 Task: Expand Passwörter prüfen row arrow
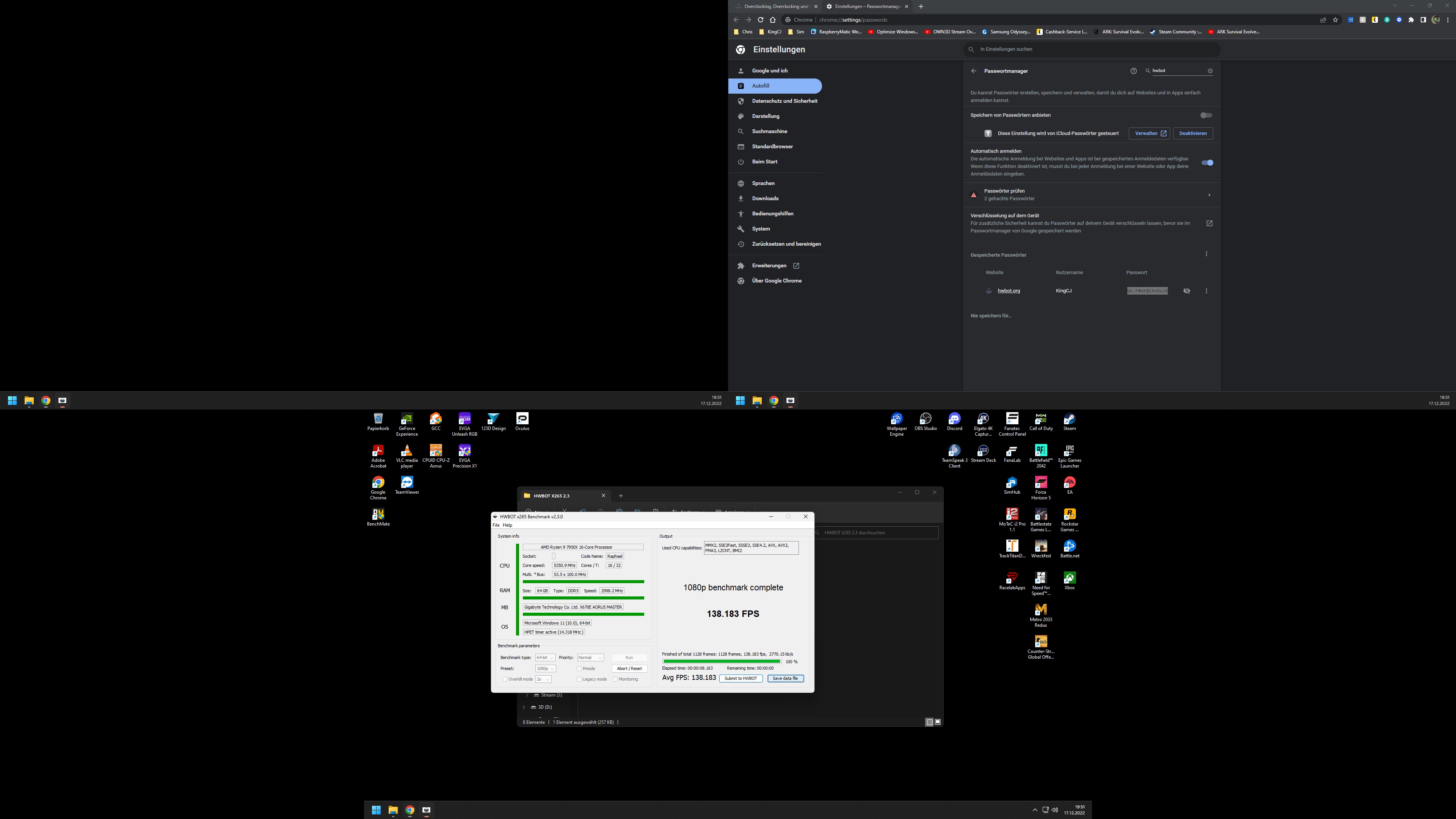pos(1209,195)
